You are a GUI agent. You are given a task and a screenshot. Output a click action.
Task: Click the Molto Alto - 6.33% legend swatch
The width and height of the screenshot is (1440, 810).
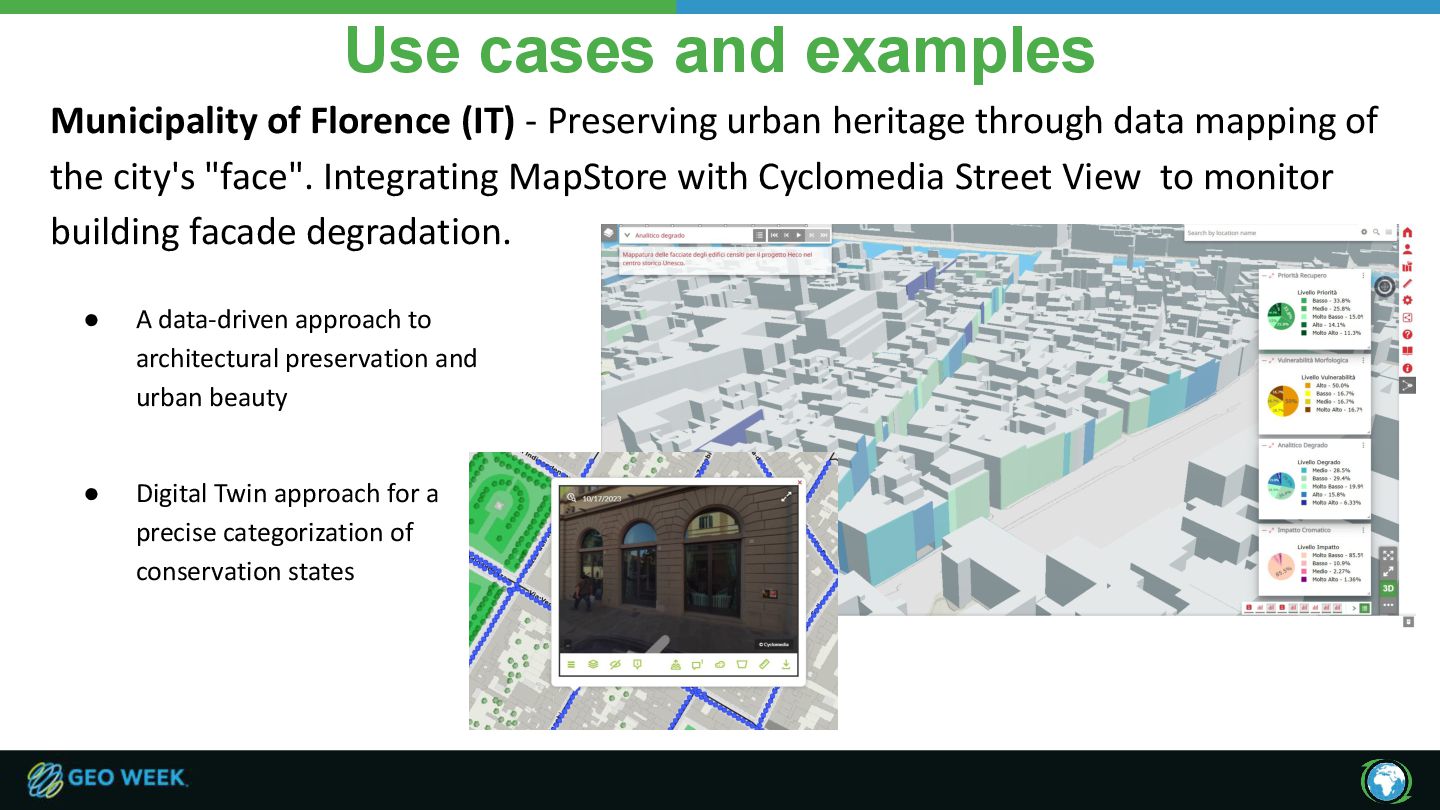[x=1304, y=502]
